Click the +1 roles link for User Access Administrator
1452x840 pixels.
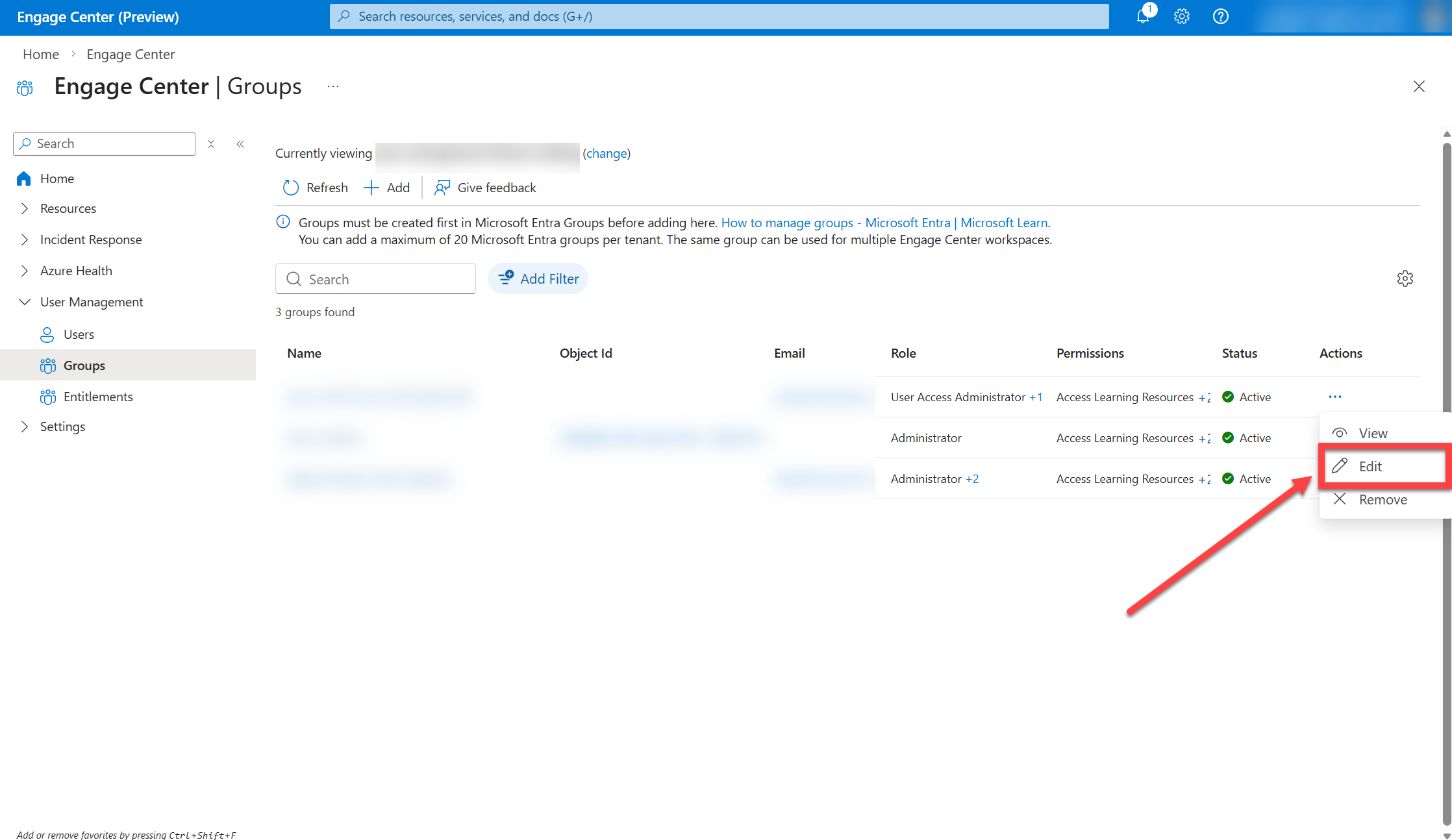coord(1036,397)
